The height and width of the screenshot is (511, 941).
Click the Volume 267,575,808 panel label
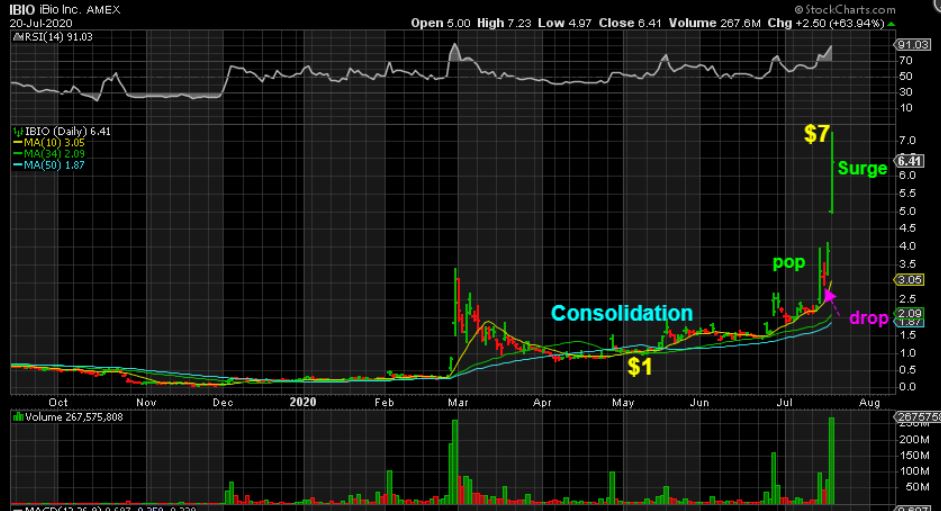[74, 417]
